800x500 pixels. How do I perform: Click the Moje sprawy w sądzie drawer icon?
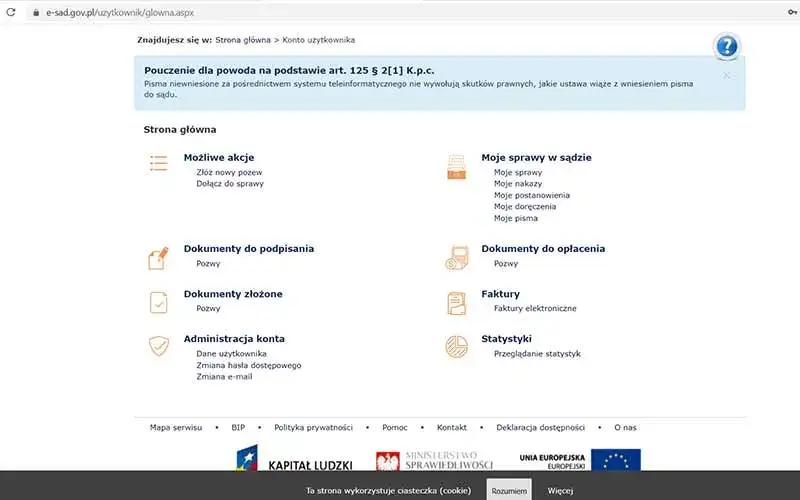point(456,167)
